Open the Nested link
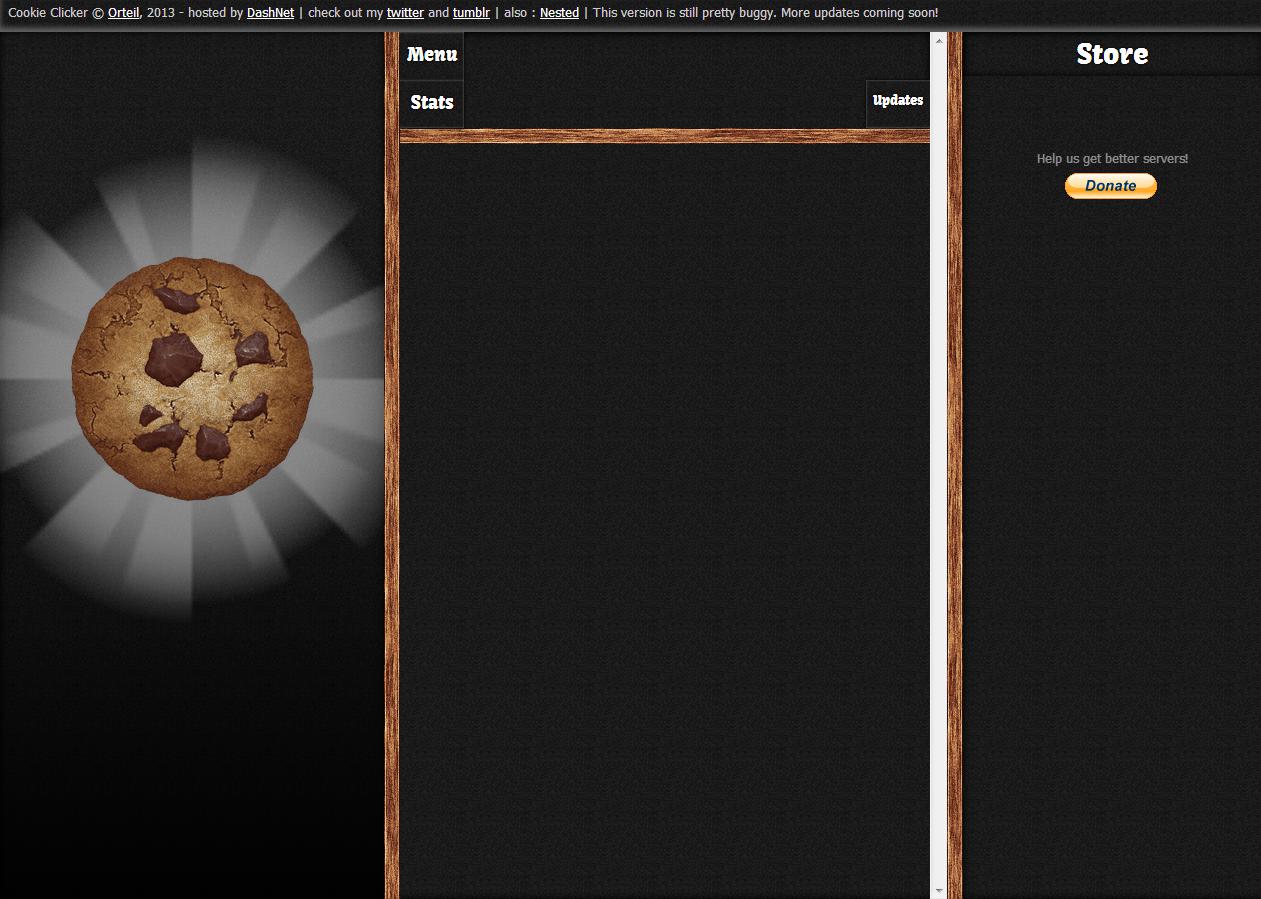This screenshot has width=1261, height=899. pos(559,13)
